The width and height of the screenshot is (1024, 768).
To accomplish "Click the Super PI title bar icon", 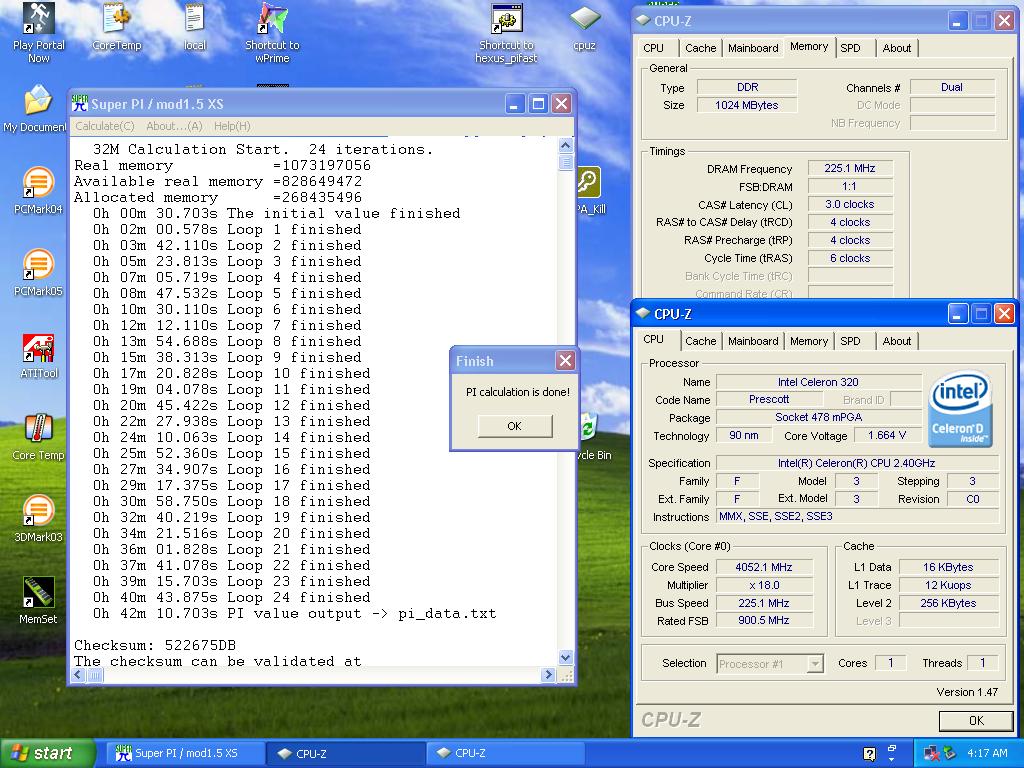I will pos(80,104).
